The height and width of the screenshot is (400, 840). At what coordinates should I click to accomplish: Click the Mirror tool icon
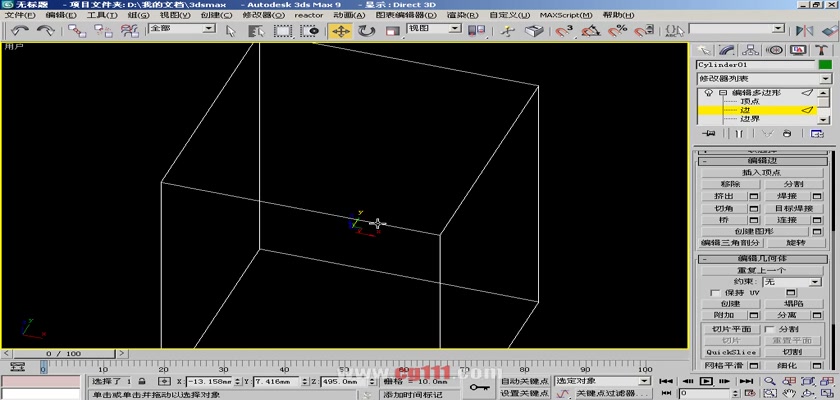[805, 31]
